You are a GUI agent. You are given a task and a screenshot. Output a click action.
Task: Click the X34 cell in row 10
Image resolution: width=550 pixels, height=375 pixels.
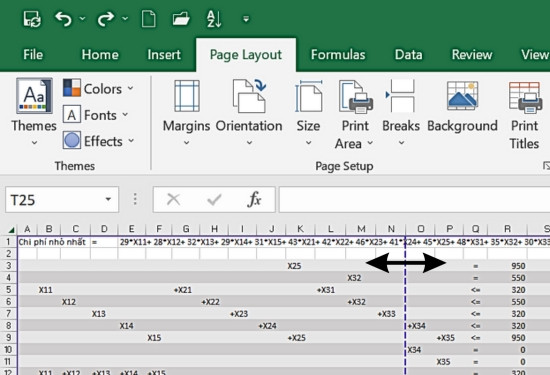point(414,349)
